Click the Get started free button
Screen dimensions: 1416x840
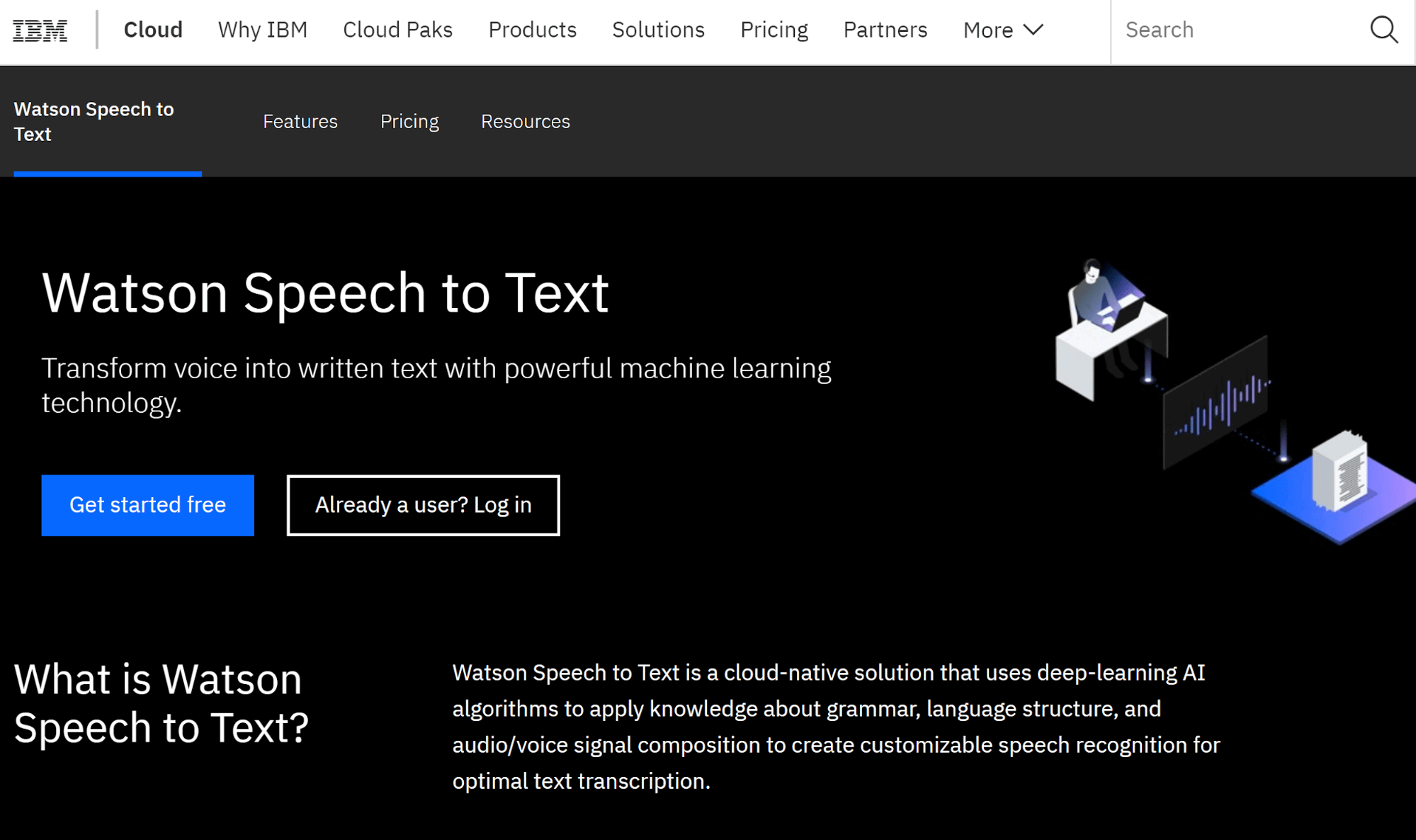[x=147, y=505]
